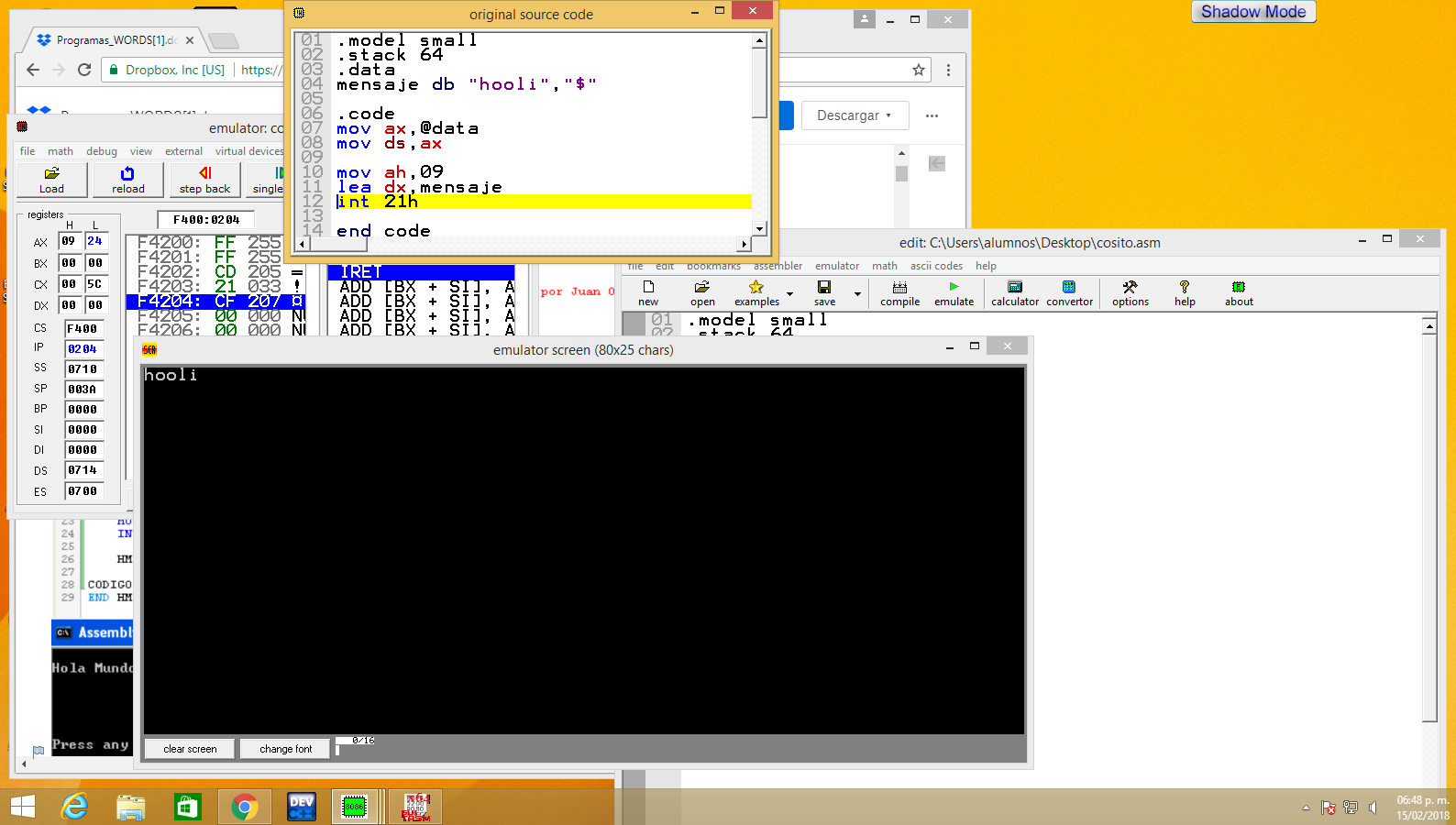
Task: Click the change font button
Action: (286, 749)
